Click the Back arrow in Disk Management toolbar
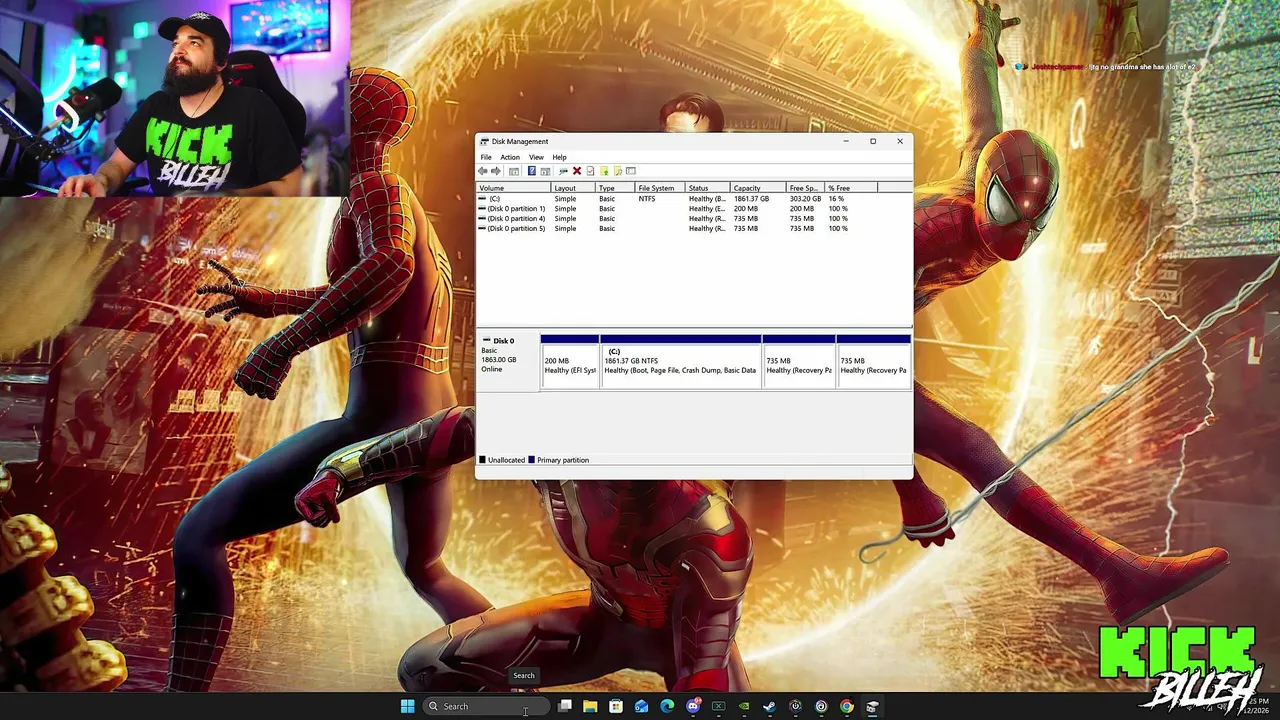This screenshot has width=1280, height=720. (x=483, y=171)
